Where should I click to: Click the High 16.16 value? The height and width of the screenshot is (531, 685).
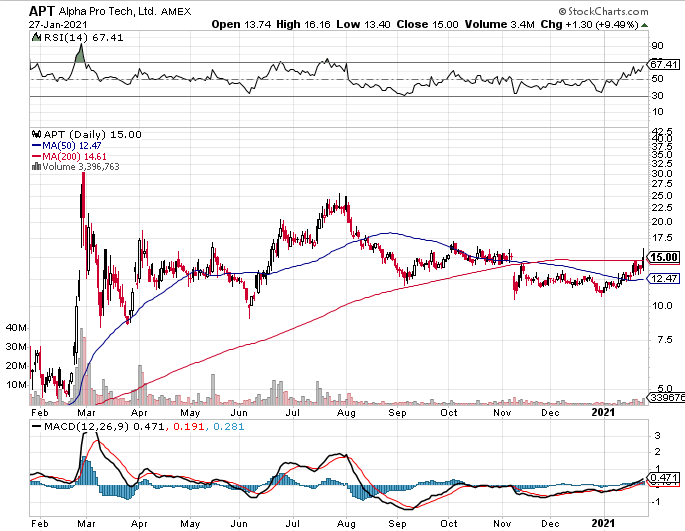[303, 24]
